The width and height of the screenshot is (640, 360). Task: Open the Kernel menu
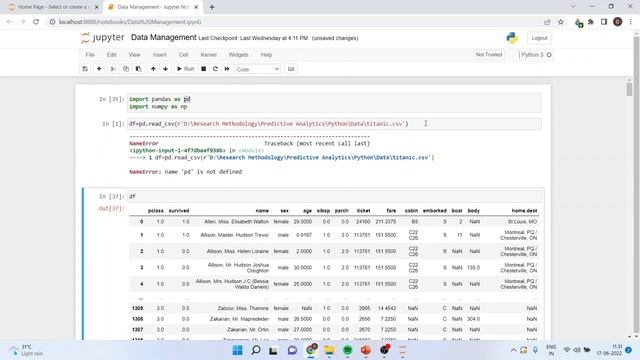pyautogui.click(x=208, y=55)
